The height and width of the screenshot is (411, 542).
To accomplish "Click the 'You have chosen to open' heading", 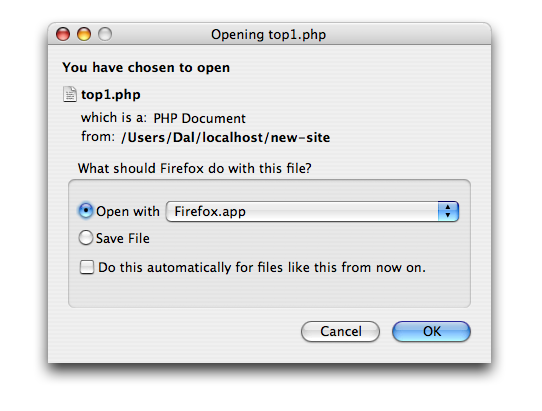I will [x=146, y=67].
